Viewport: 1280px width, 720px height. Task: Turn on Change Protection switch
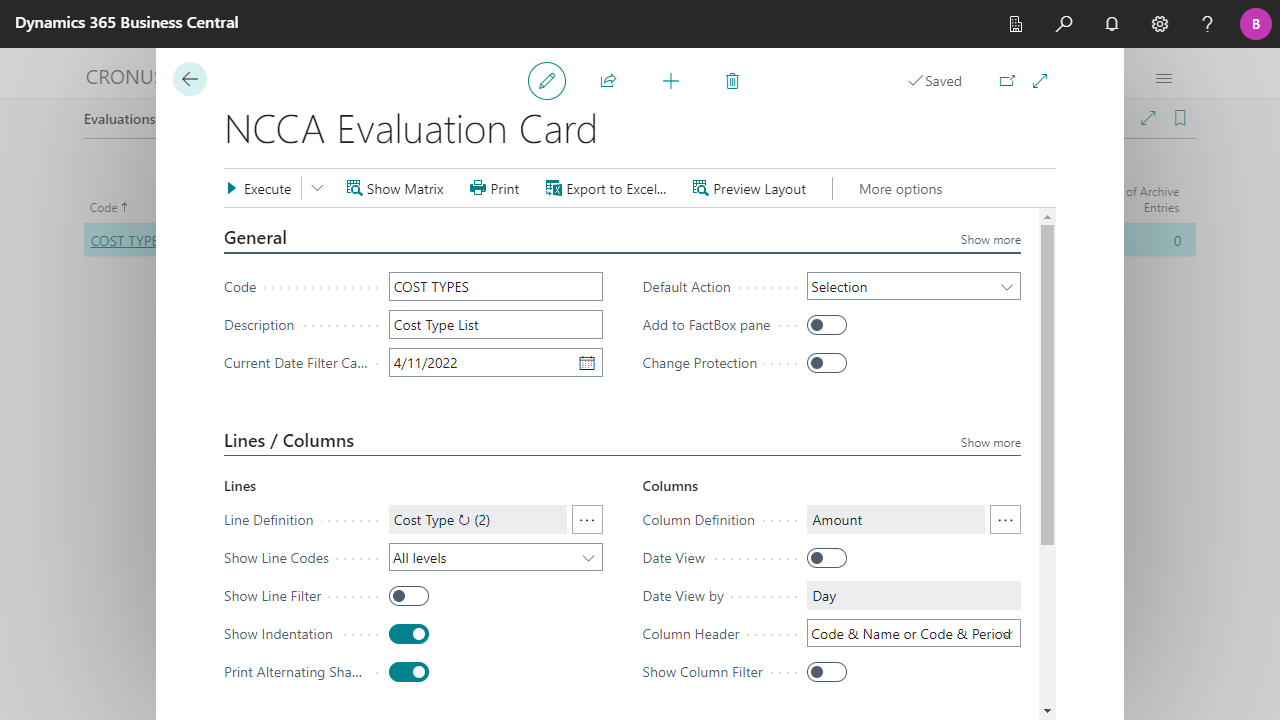click(x=827, y=363)
